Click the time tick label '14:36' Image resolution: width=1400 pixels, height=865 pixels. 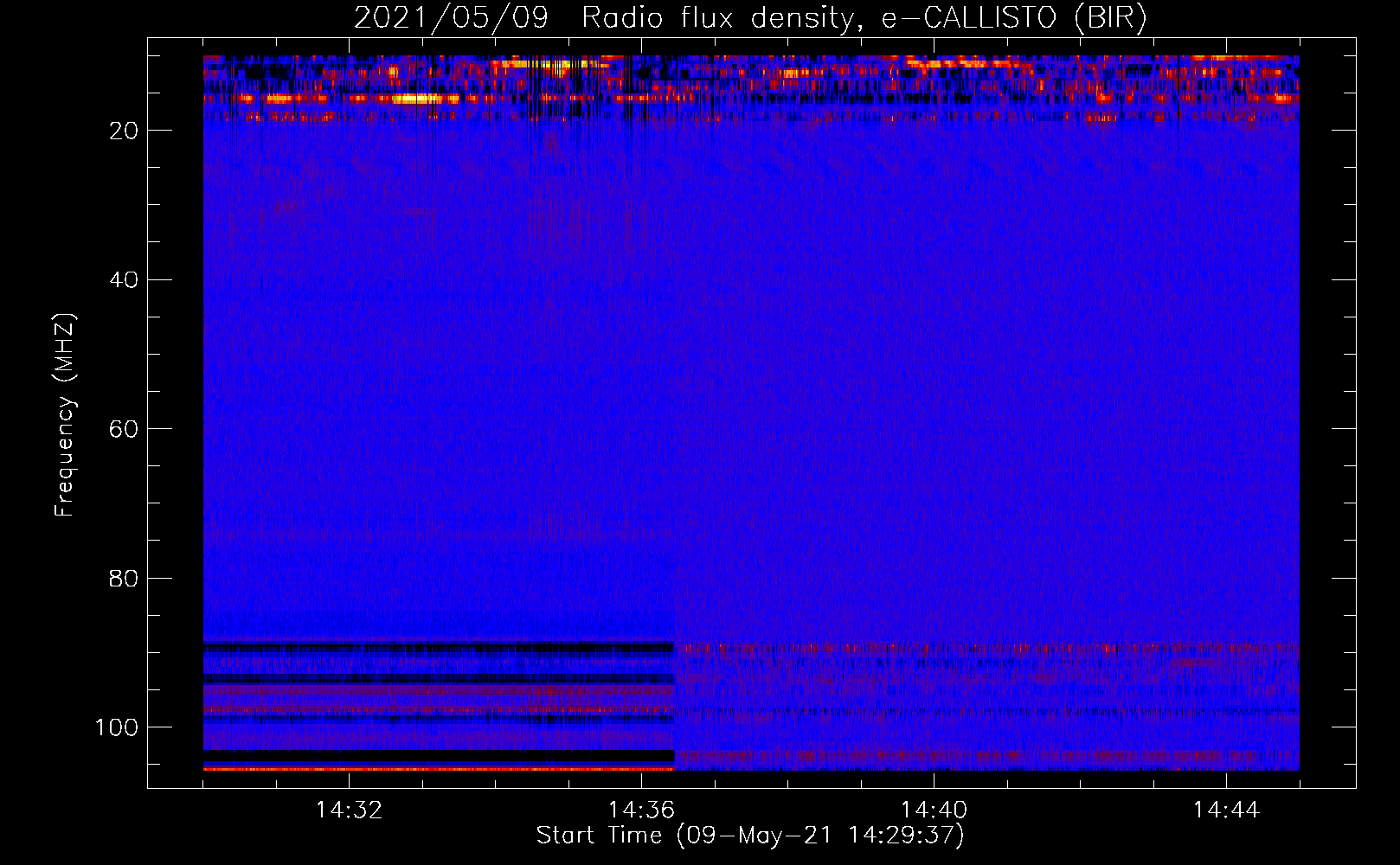(641, 811)
